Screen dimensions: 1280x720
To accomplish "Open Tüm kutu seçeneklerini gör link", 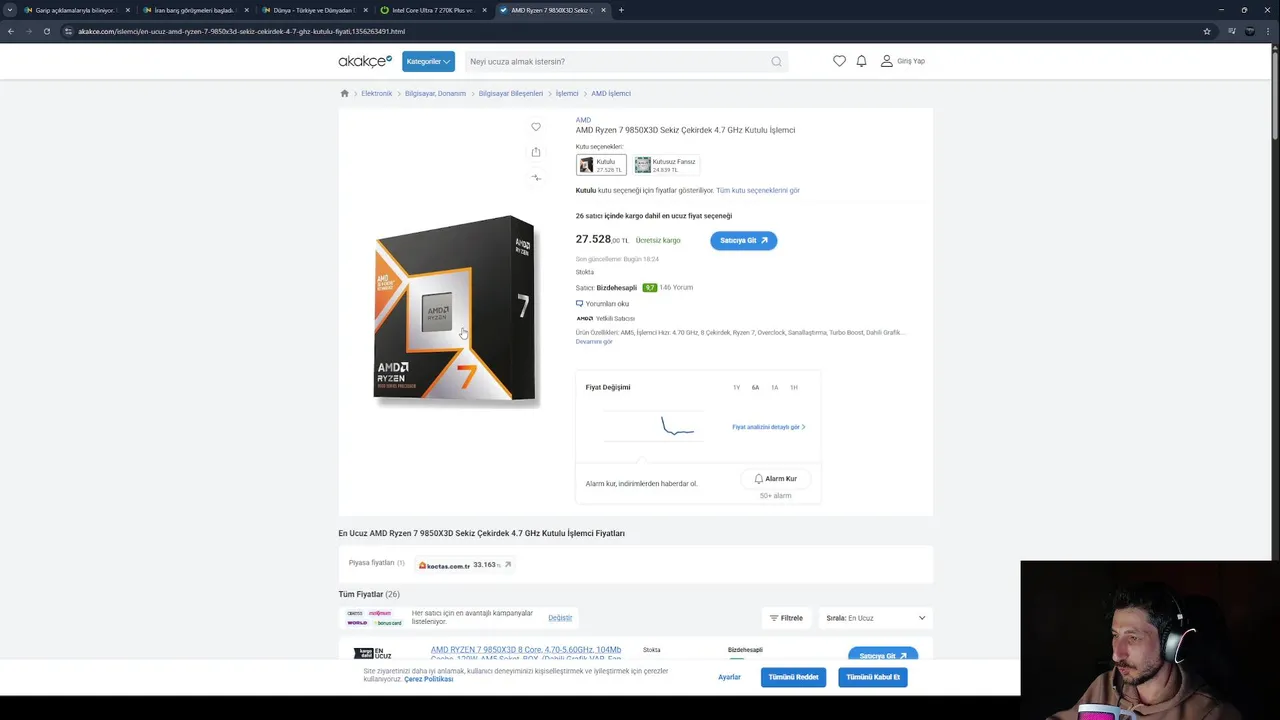I will [x=758, y=190].
